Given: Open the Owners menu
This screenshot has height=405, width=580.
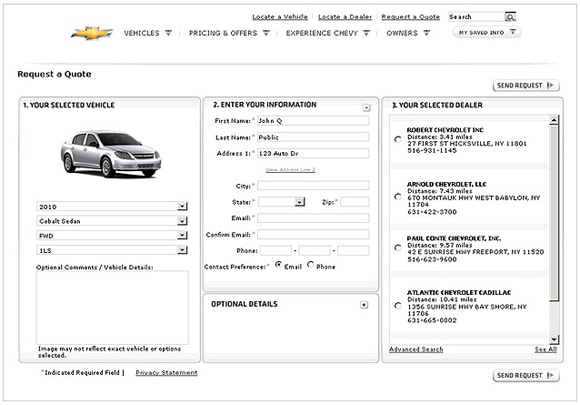Looking at the screenshot, I should point(408,33).
